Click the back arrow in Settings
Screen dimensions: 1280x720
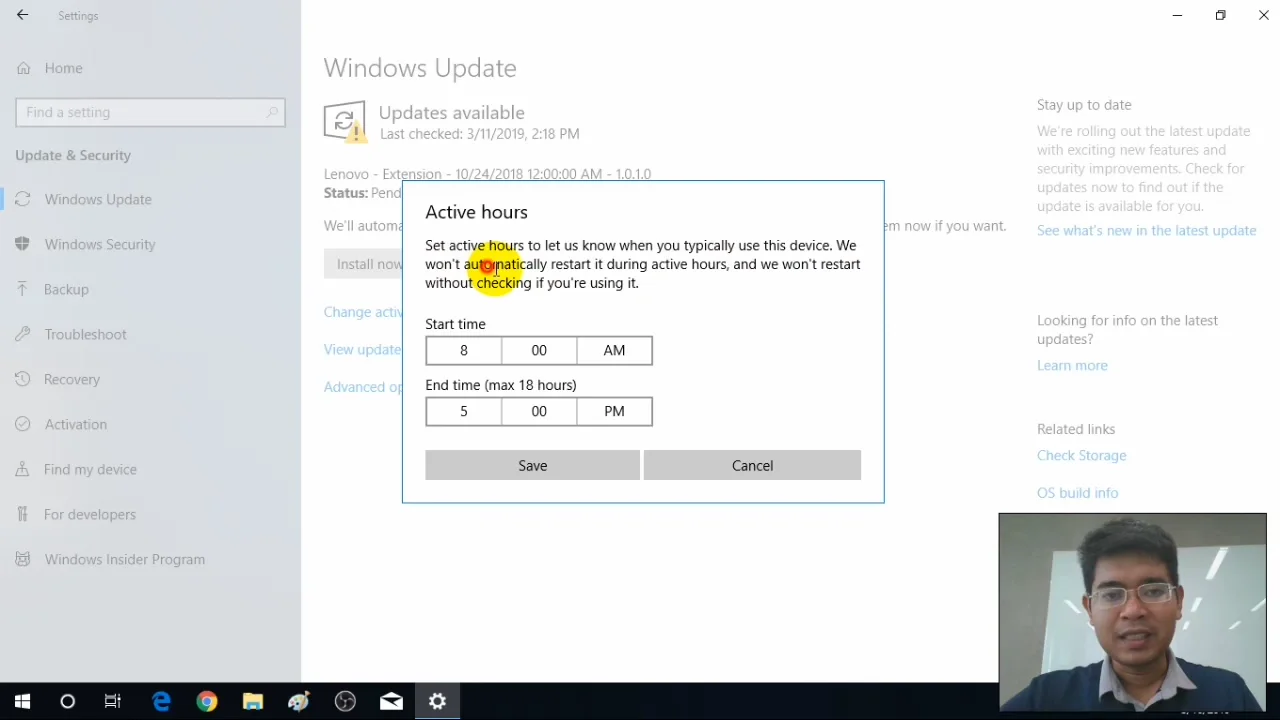click(x=22, y=15)
